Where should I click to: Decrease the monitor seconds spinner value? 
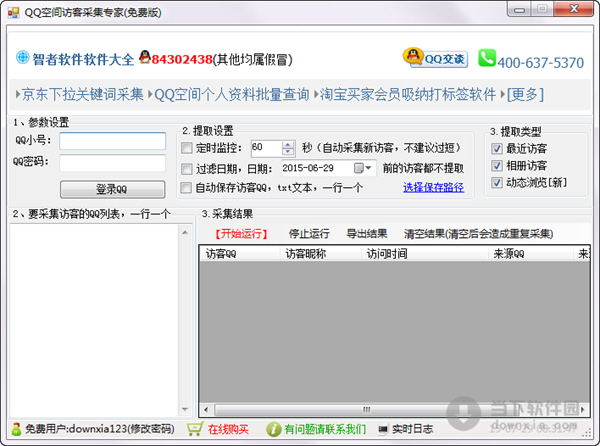pyautogui.click(x=288, y=151)
